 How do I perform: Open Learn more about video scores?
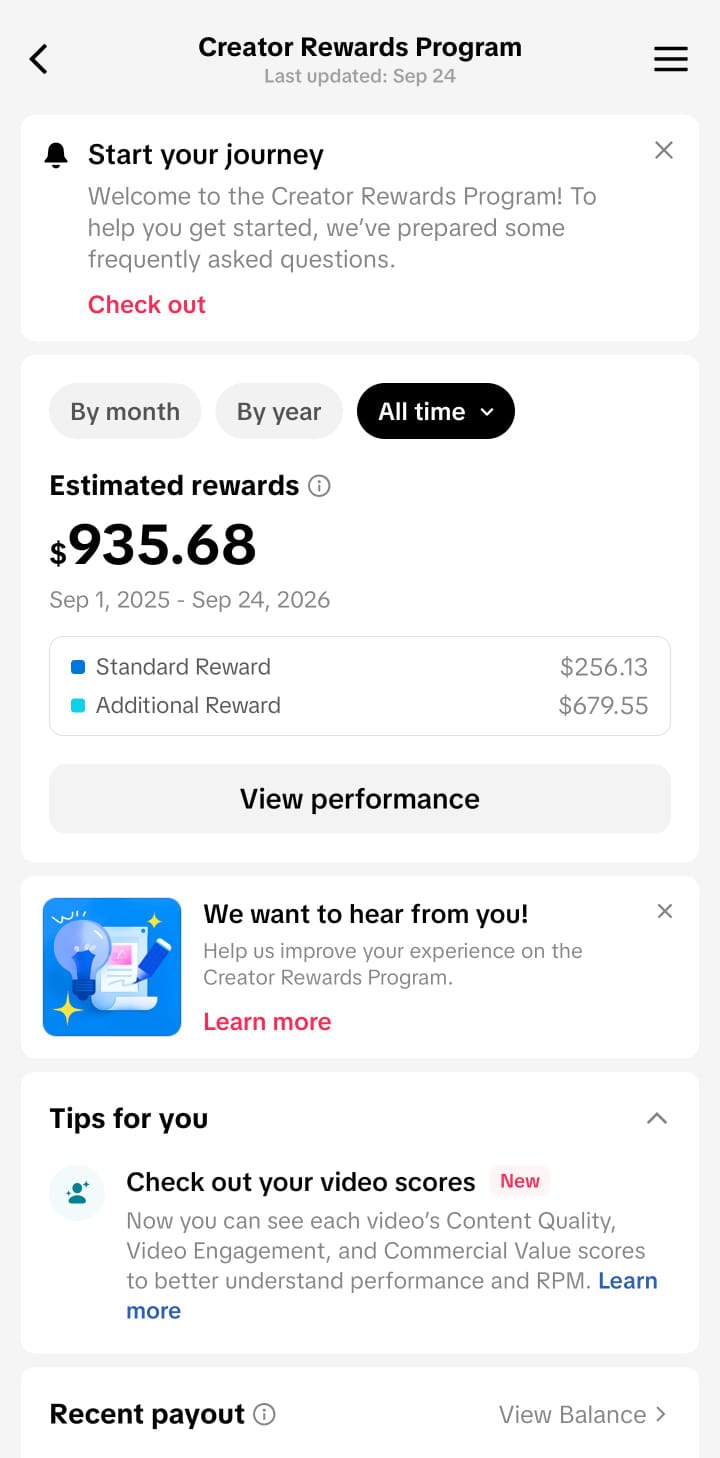(628, 1281)
